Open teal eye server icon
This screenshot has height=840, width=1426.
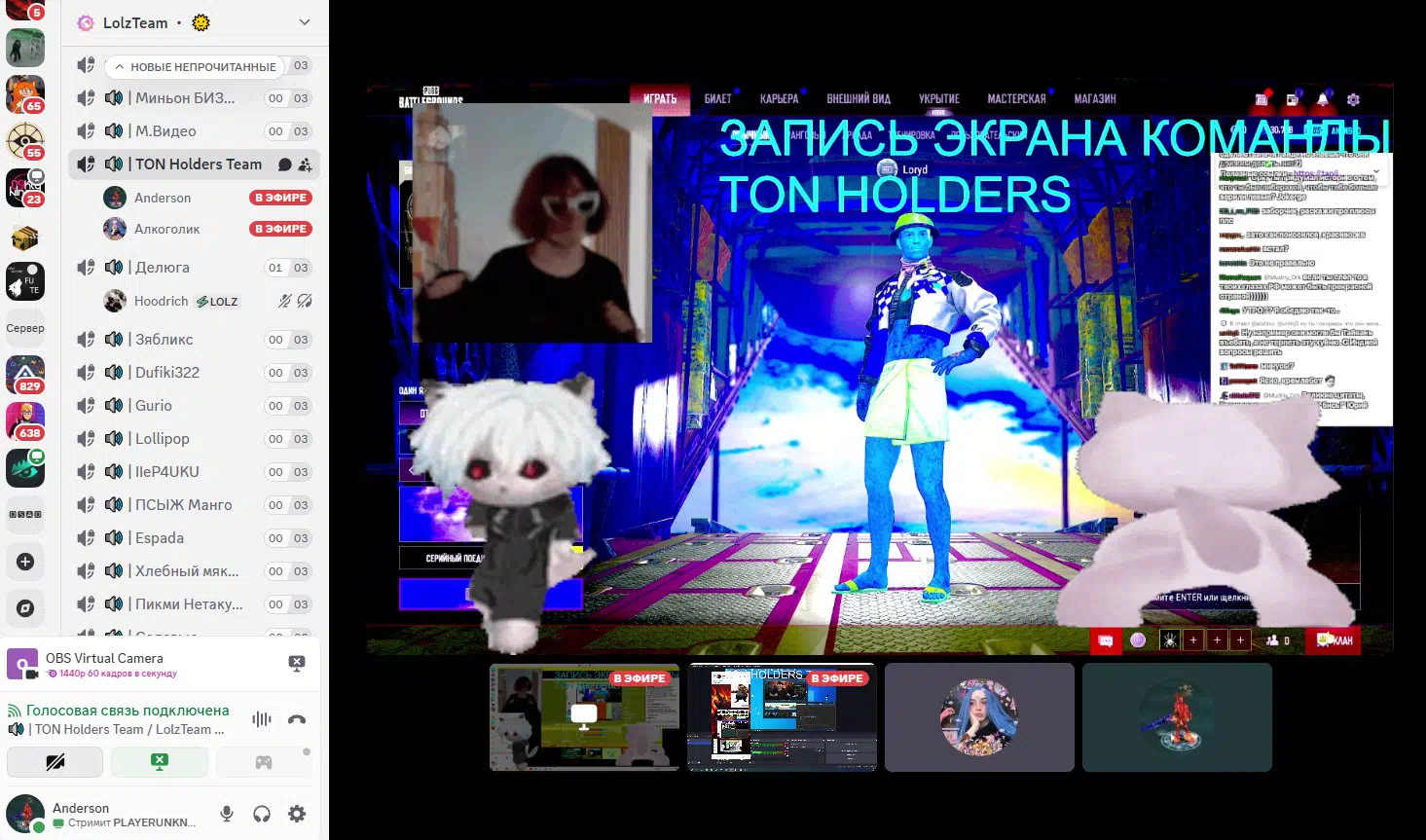(25, 468)
